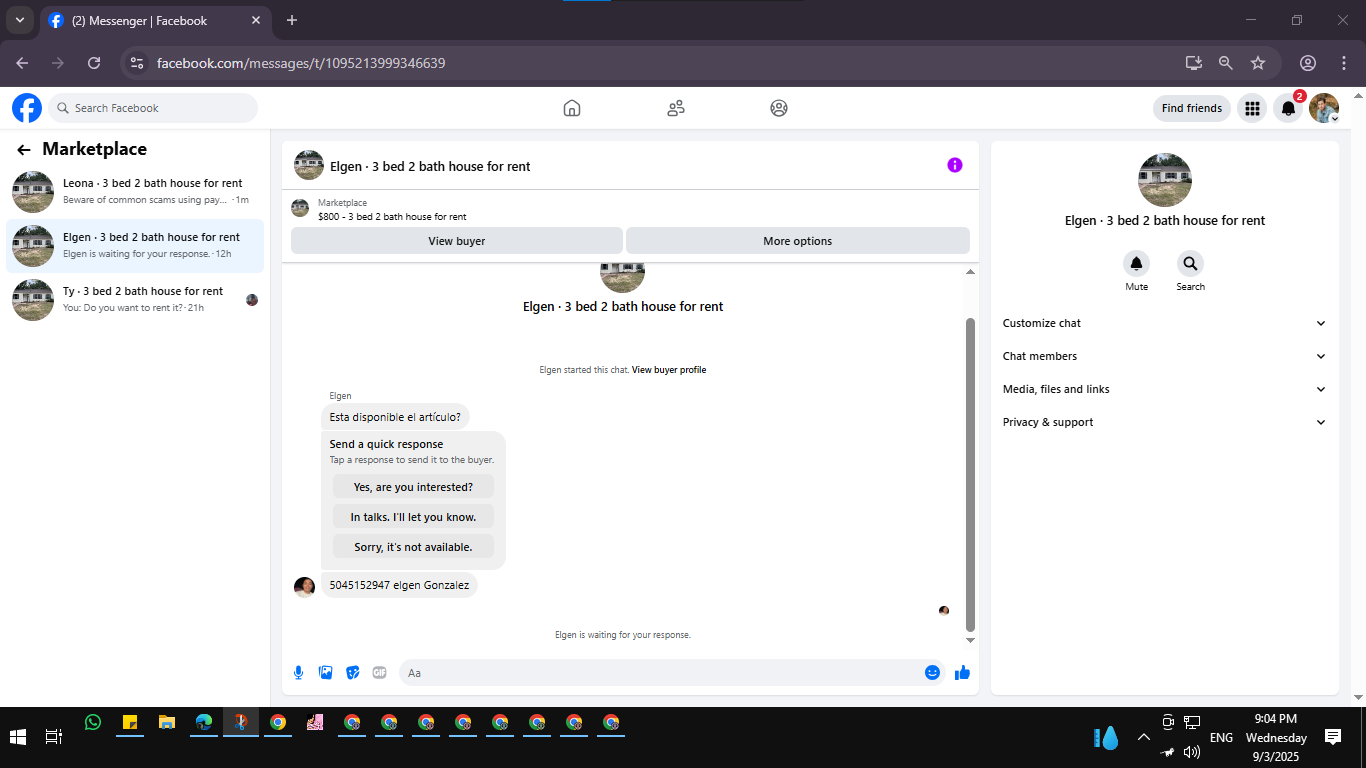The width and height of the screenshot is (1366, 768).
Task: Expand the Privacy & support section
Action: (x=1164, y=422)
